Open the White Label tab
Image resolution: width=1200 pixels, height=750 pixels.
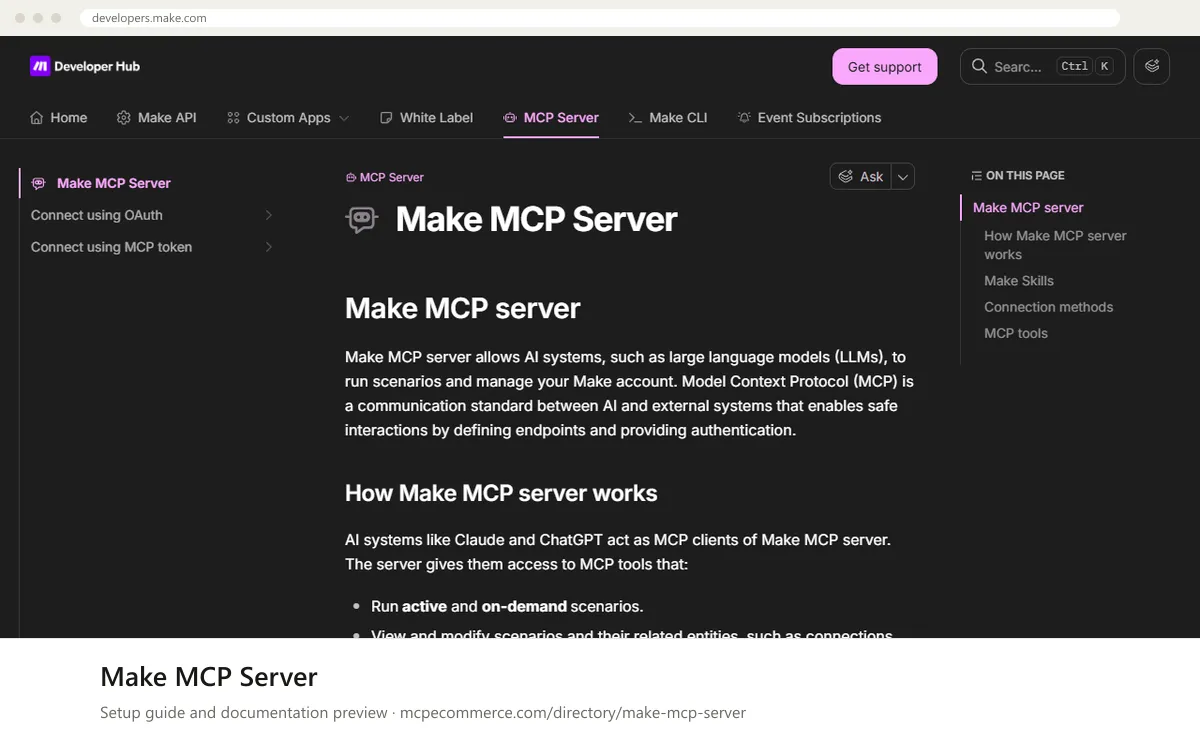click(426, 117)
